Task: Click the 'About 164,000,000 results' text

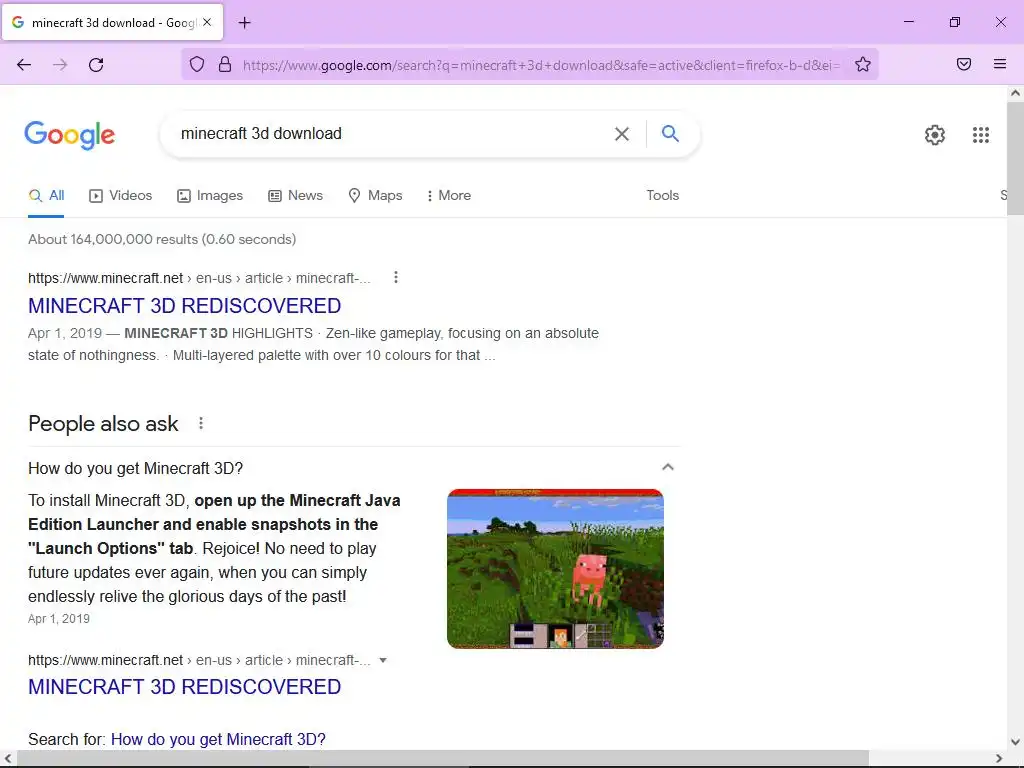Action: (162, 239)
